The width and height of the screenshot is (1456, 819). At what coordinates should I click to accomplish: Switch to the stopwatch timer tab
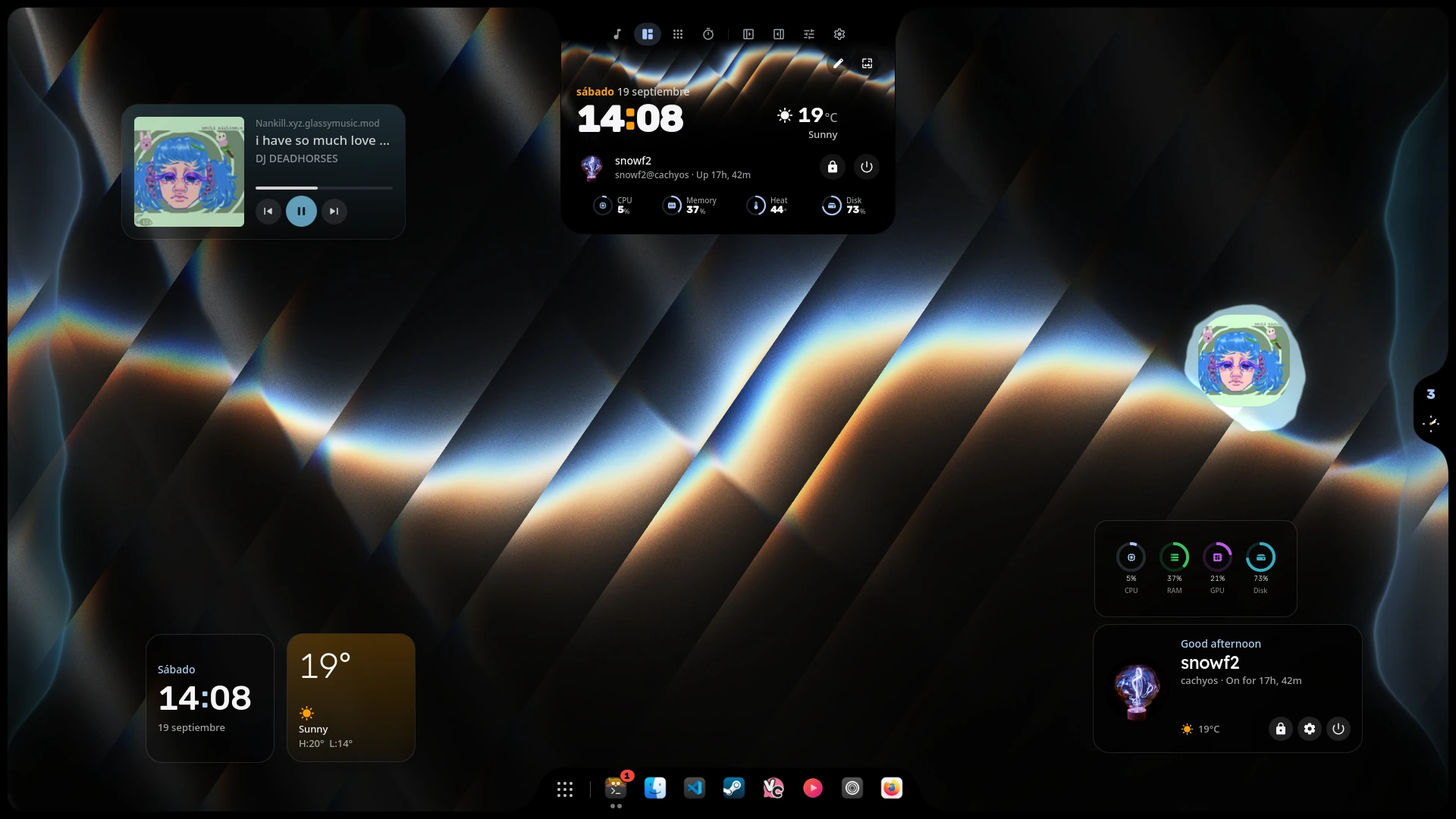tap(708, 34)
